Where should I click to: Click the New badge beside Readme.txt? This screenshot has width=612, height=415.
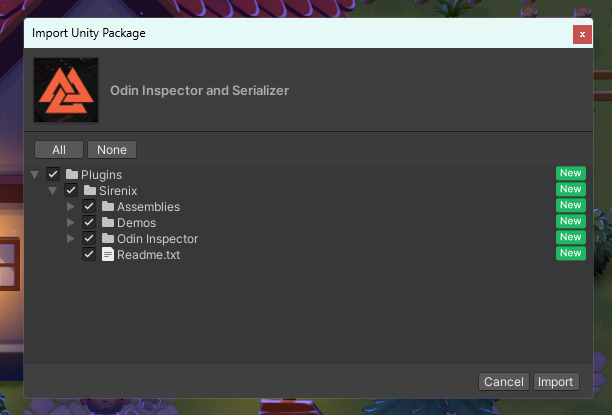570,253
